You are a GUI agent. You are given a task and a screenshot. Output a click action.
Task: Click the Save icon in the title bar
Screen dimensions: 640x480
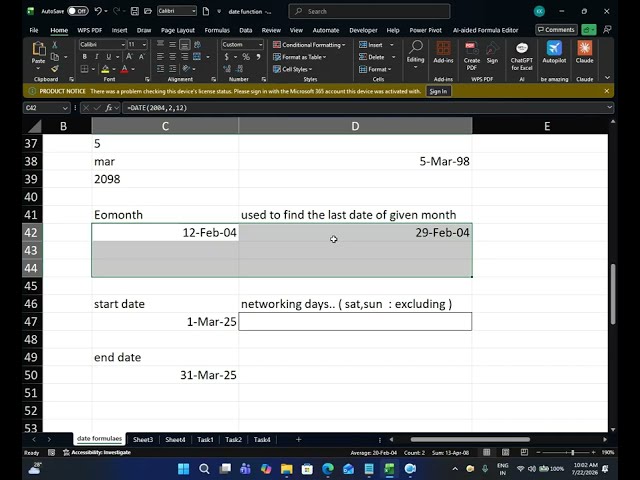[x=135, y=11]
